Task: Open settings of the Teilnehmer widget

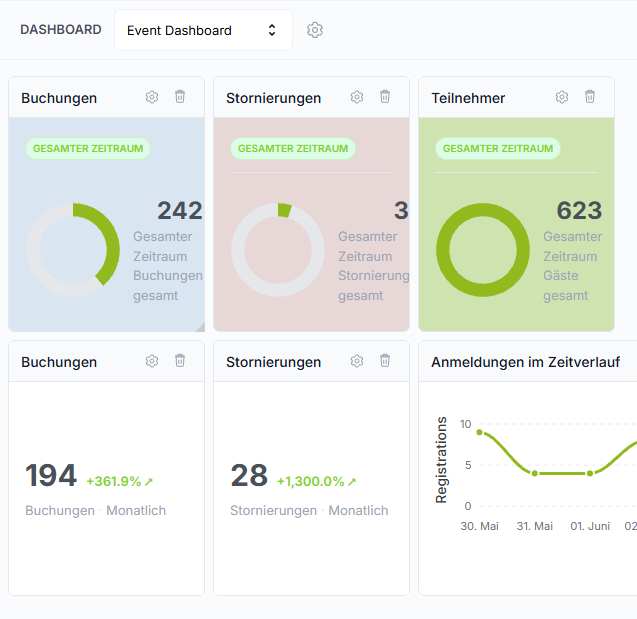Action: coord(562,97)
